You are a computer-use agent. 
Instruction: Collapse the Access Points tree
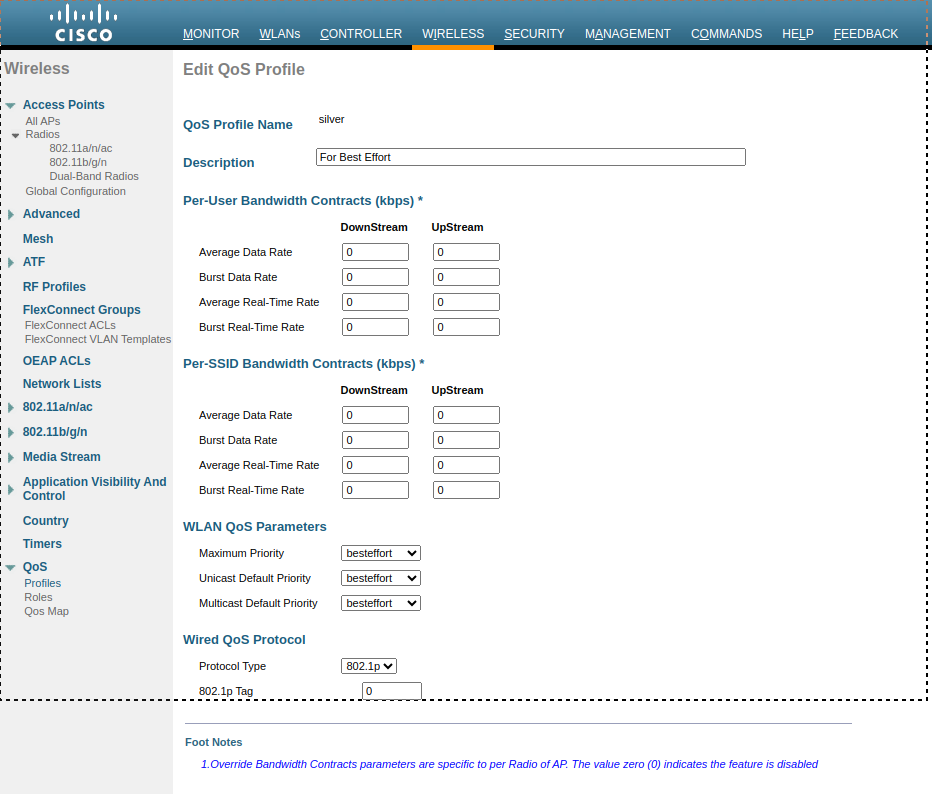click(11, 104)
